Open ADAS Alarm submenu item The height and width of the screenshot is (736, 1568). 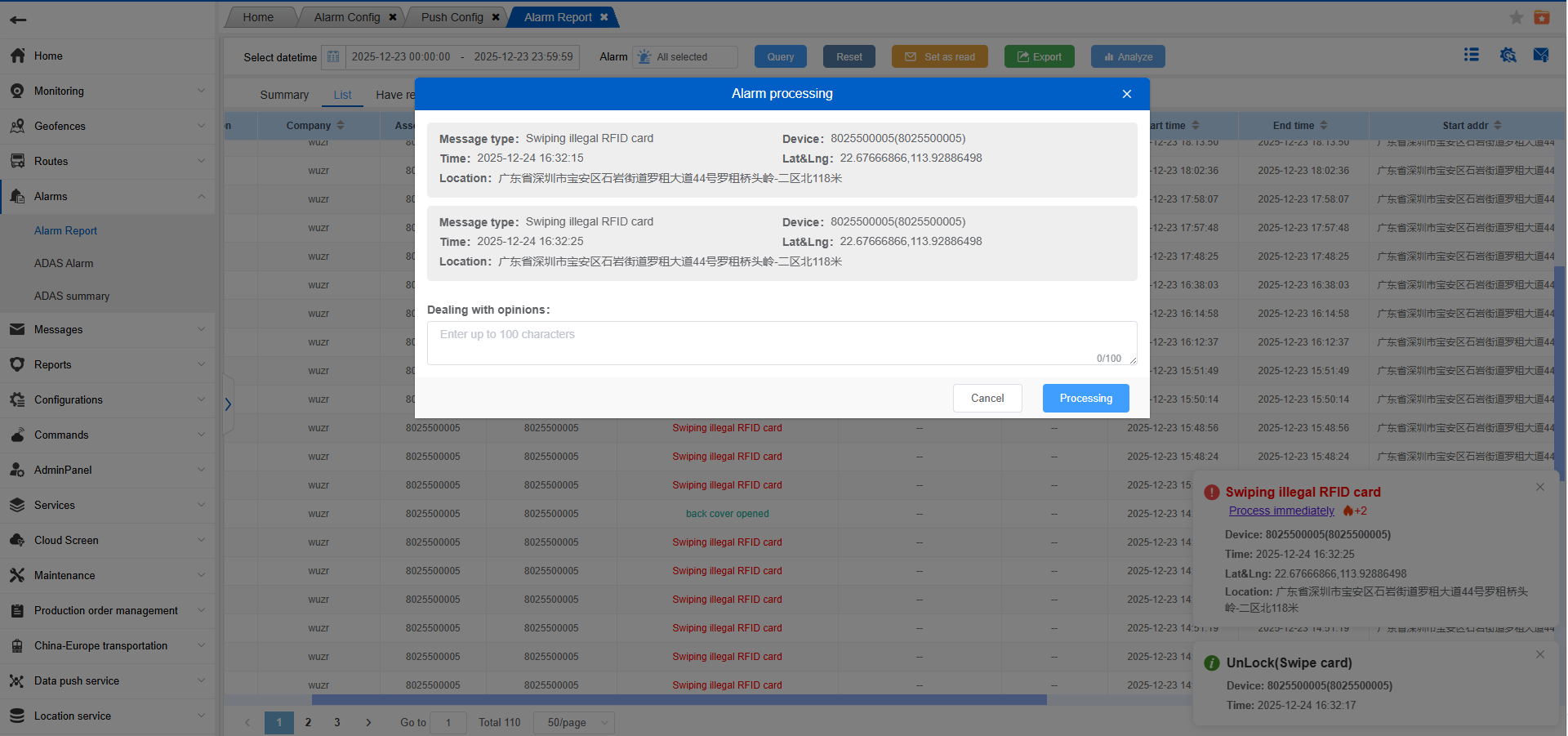(x=64, y=263)
